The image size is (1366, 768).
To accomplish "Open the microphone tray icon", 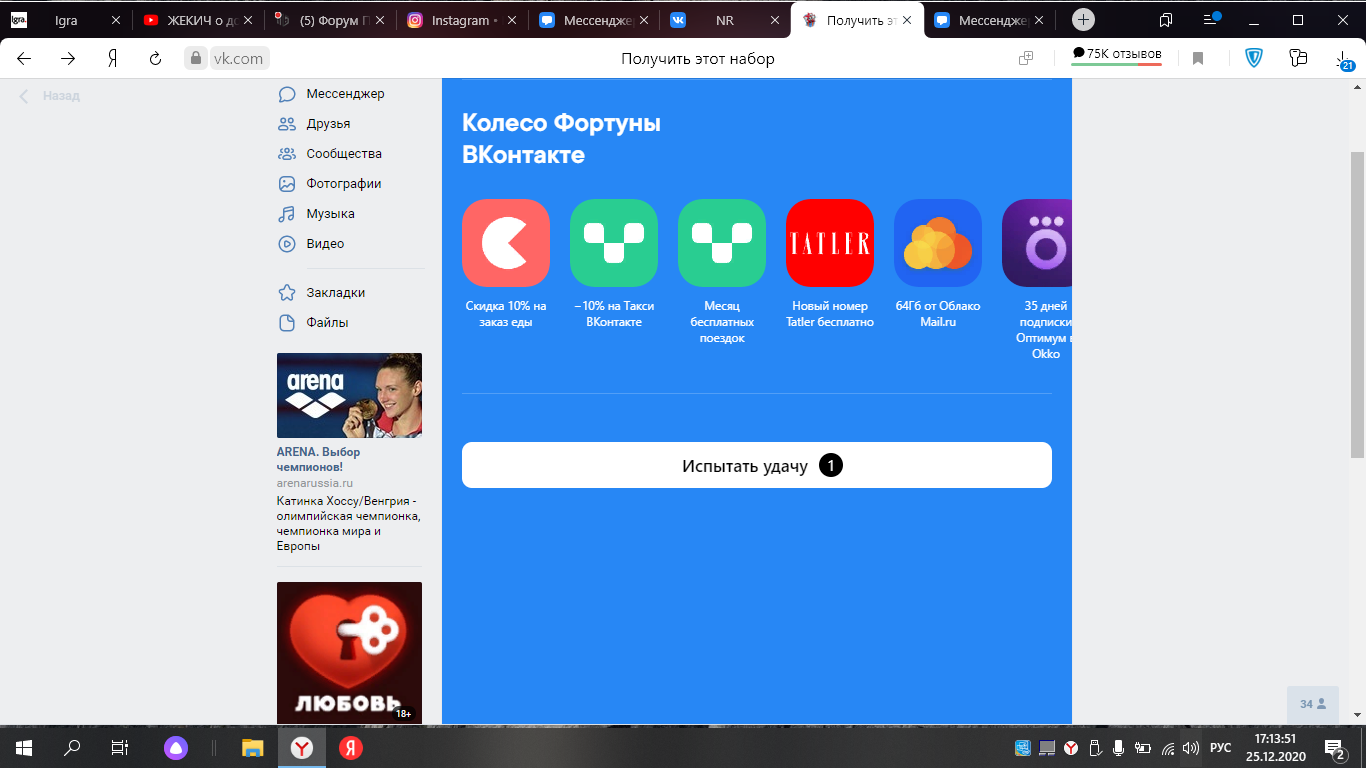I will [x=1118, y=747].
